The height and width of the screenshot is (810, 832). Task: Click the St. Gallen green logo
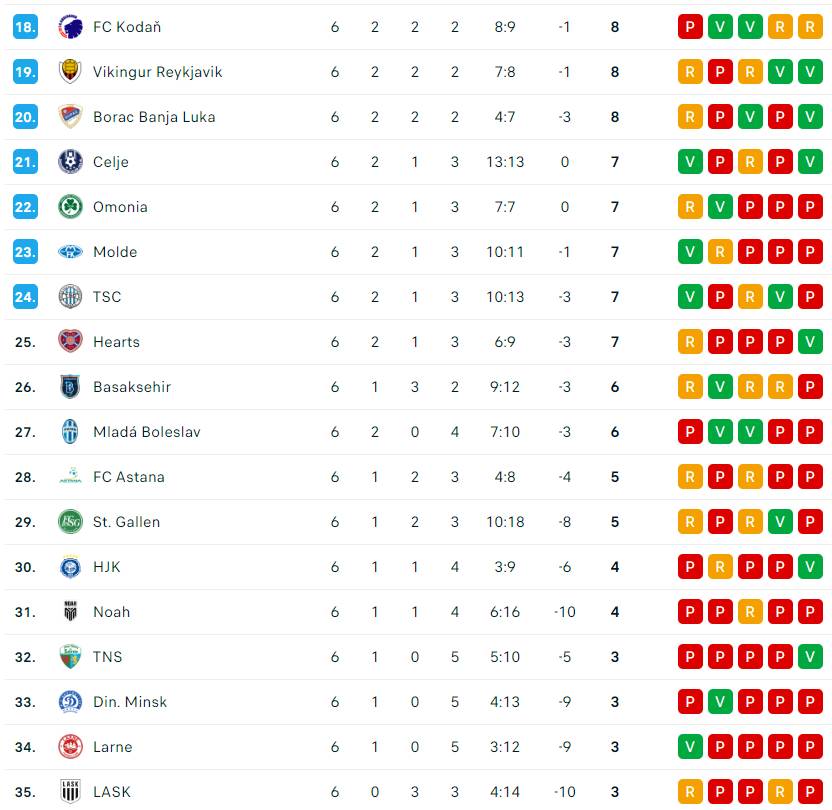point(70,522)
